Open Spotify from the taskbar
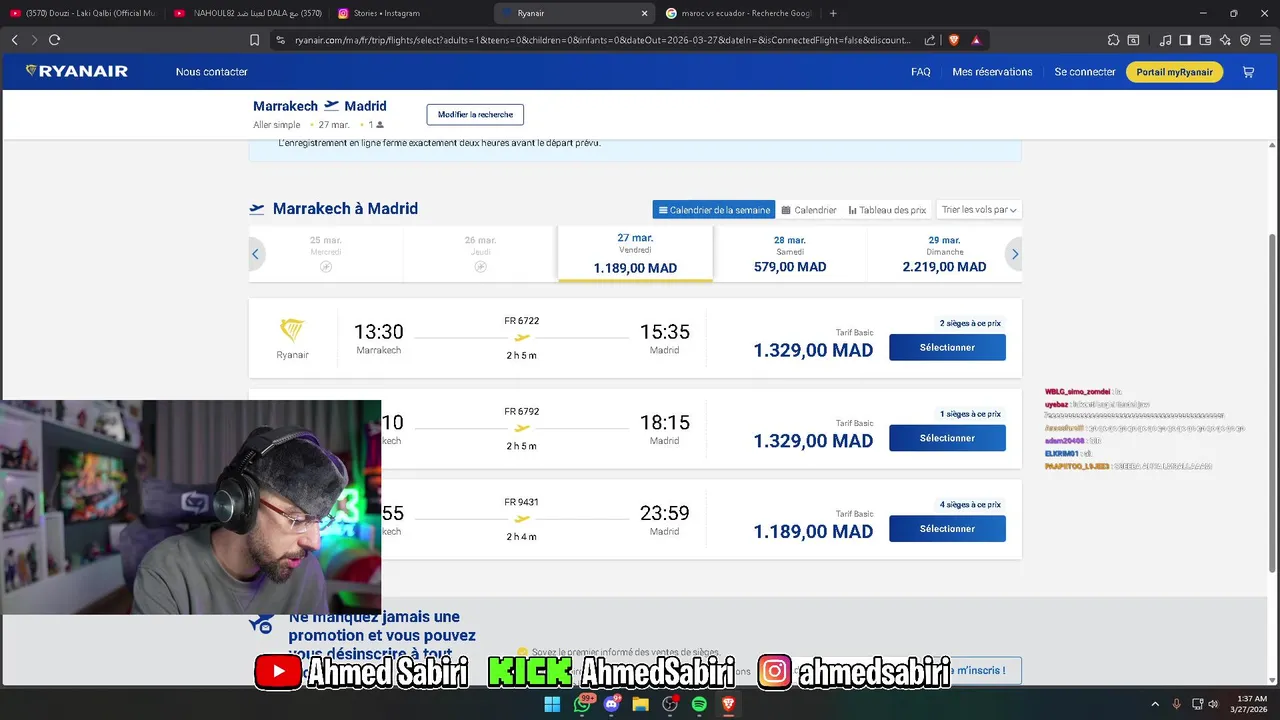The height and width of the screenshot is (720, 1280). tap(699, 704)
